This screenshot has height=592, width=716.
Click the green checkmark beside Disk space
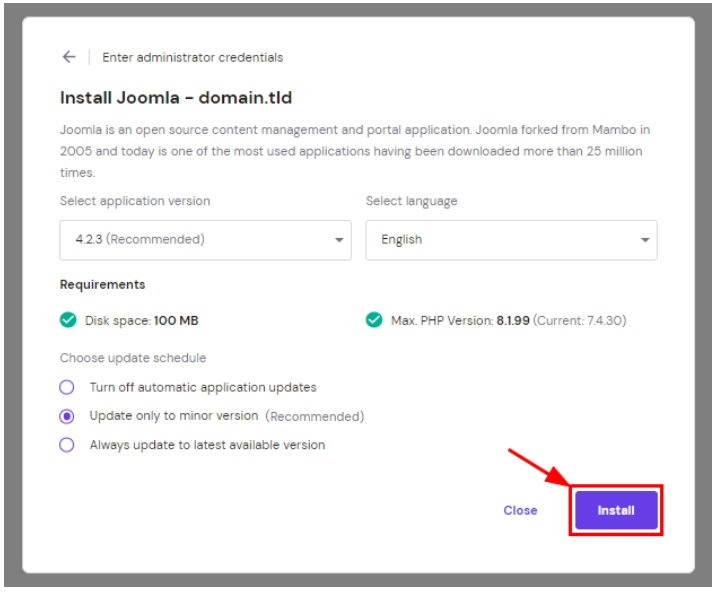[68, 320]
